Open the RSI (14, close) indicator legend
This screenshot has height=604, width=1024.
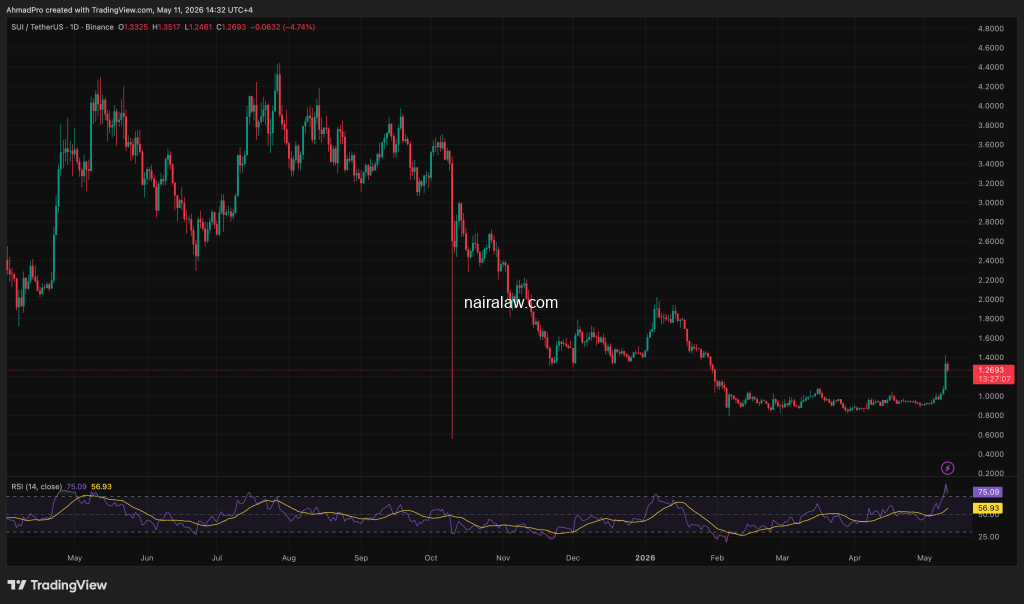tap(37, 486)
